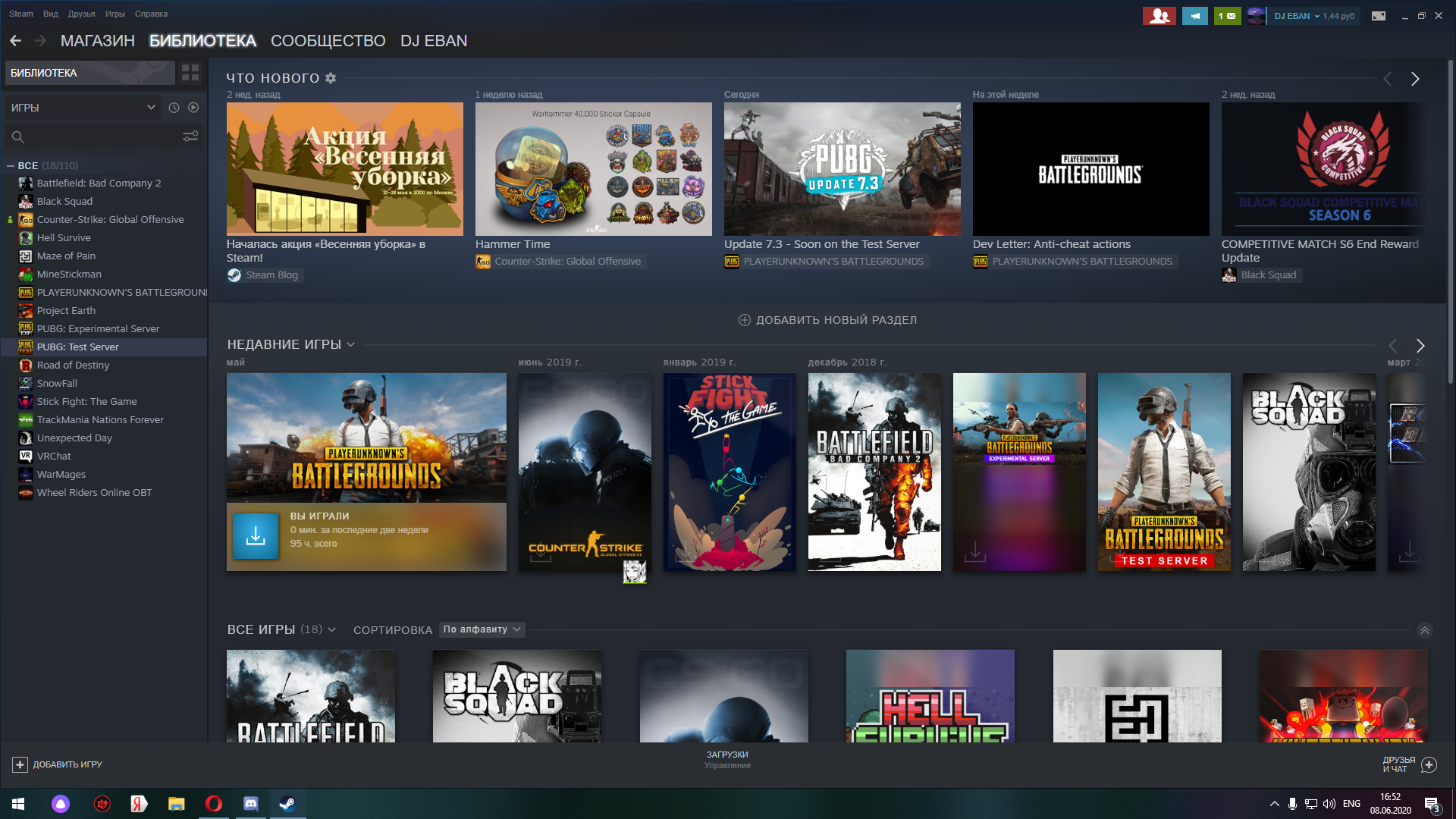Open notification center in system tray
This screenshot has height=819, width=1456.
pyautogui.click(x=1432, y=804)
